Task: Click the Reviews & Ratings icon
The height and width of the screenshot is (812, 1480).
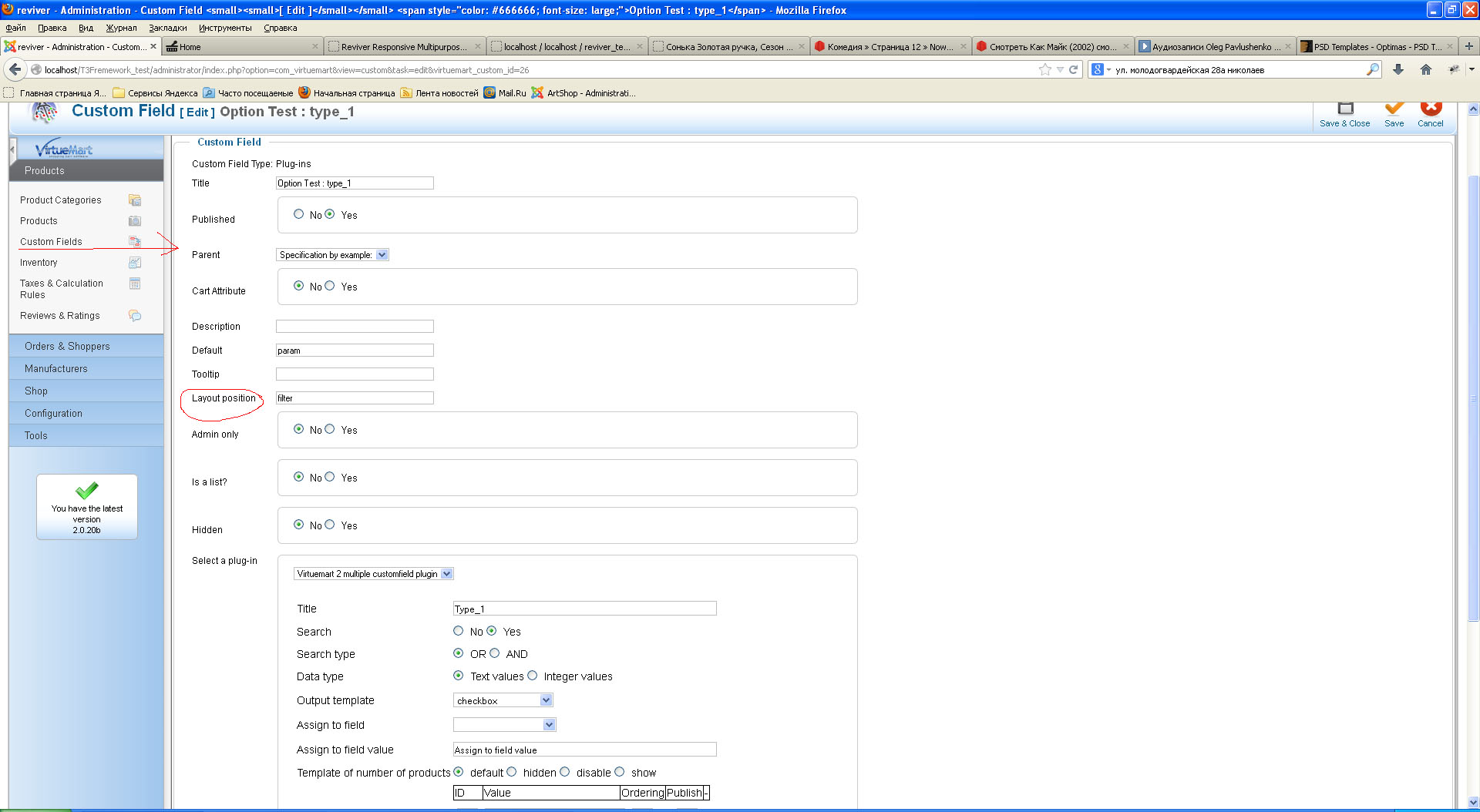Action: point(135,316)
